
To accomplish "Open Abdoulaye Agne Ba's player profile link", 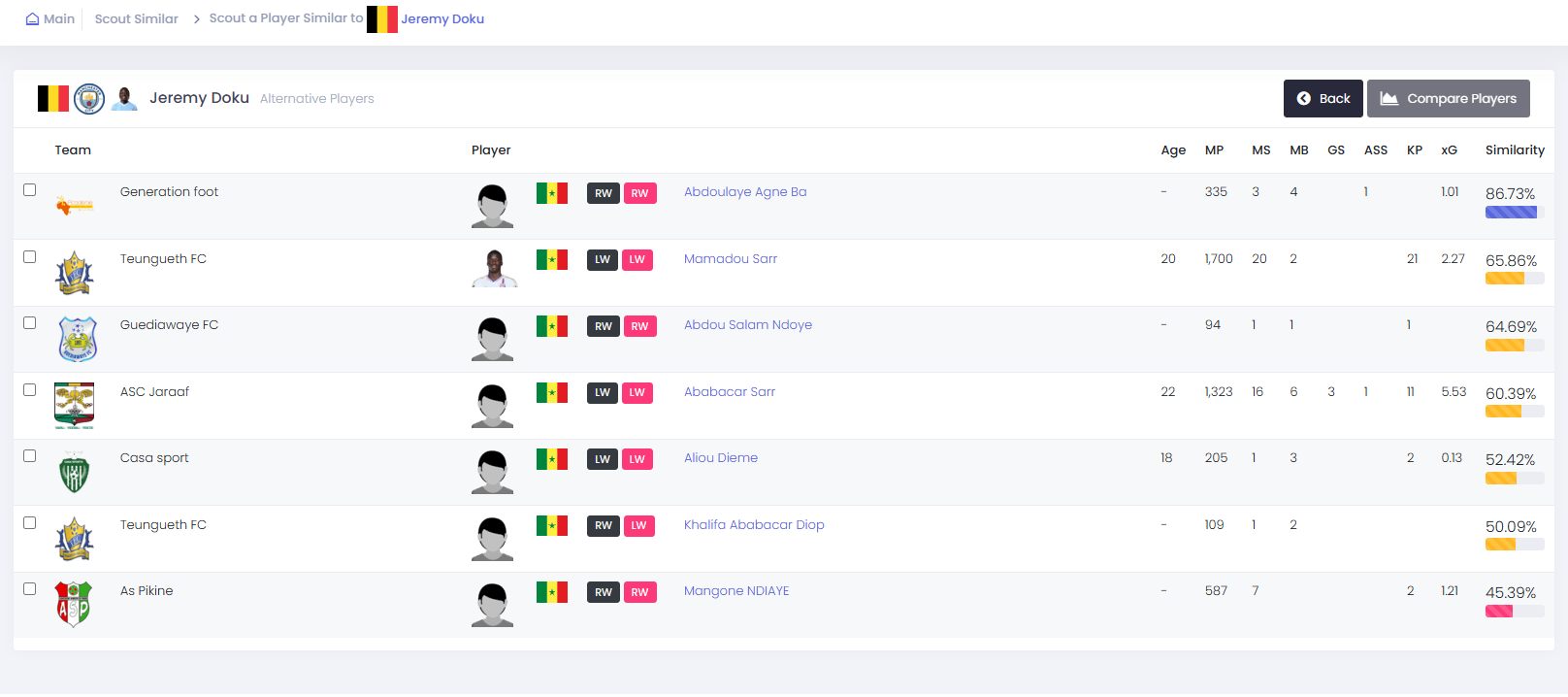I will pos(745,192).
